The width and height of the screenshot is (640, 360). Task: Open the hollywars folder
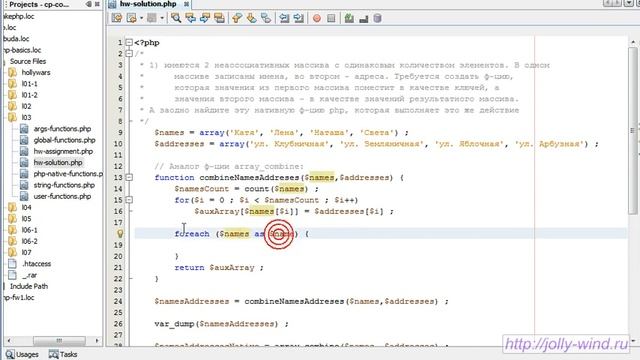(36, 72)
